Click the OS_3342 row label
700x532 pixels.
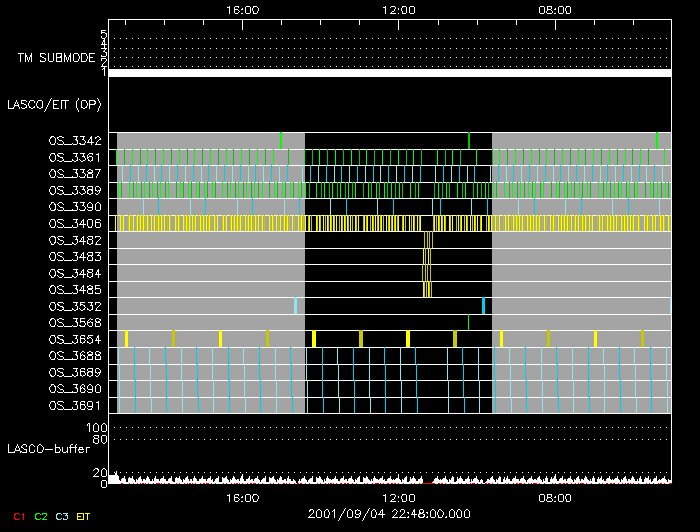point(74,141)
